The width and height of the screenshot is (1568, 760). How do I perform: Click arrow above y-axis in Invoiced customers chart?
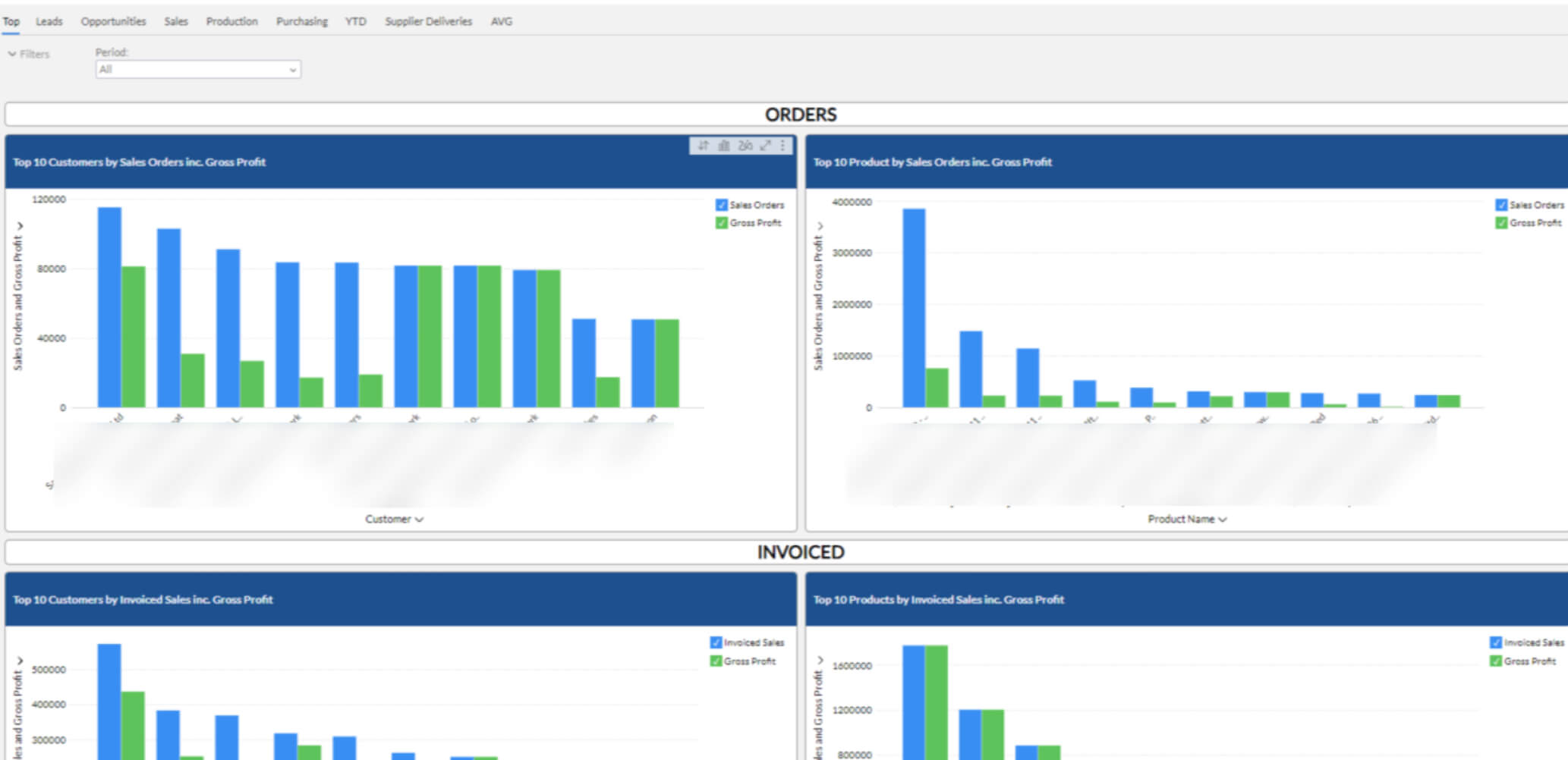coord(20,661)
